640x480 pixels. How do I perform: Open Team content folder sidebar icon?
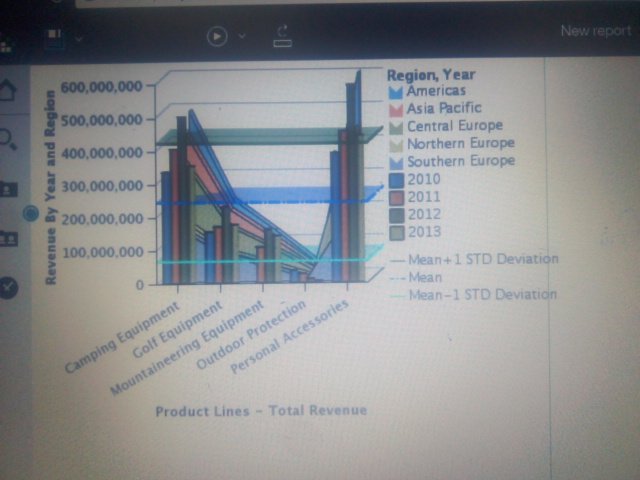click(8, 238)
